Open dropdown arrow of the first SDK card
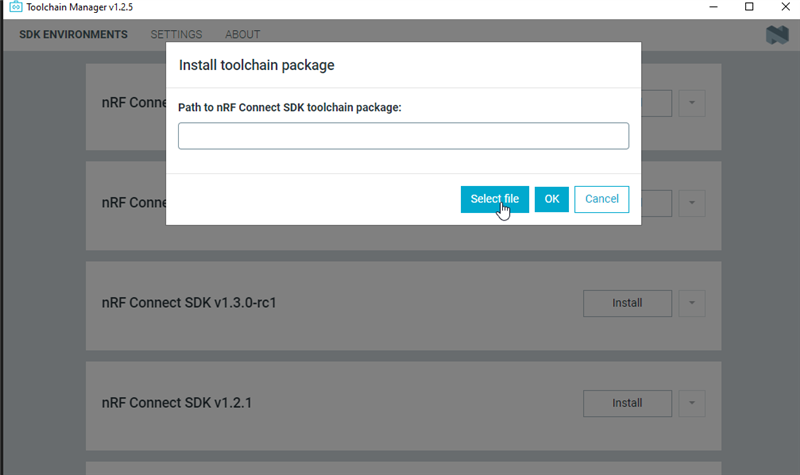Viewport: 800px width, 475px height. 692,103
